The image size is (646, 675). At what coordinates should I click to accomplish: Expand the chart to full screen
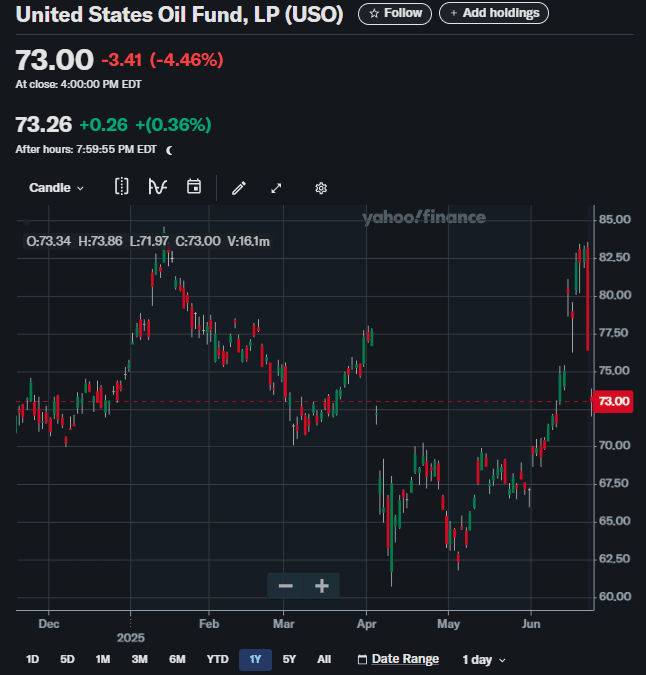(277, 188)
